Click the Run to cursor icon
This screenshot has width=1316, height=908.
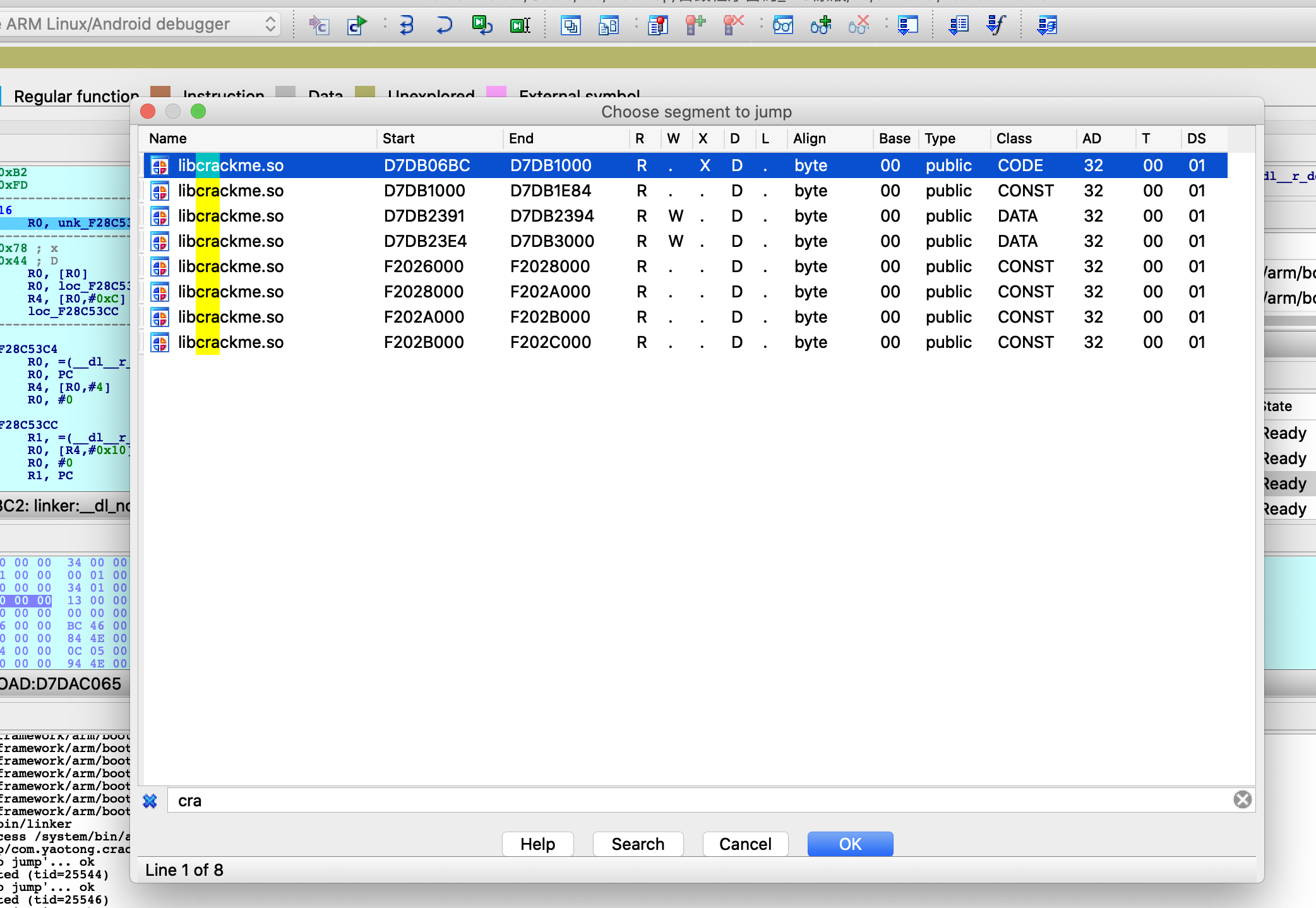point(520,25)
